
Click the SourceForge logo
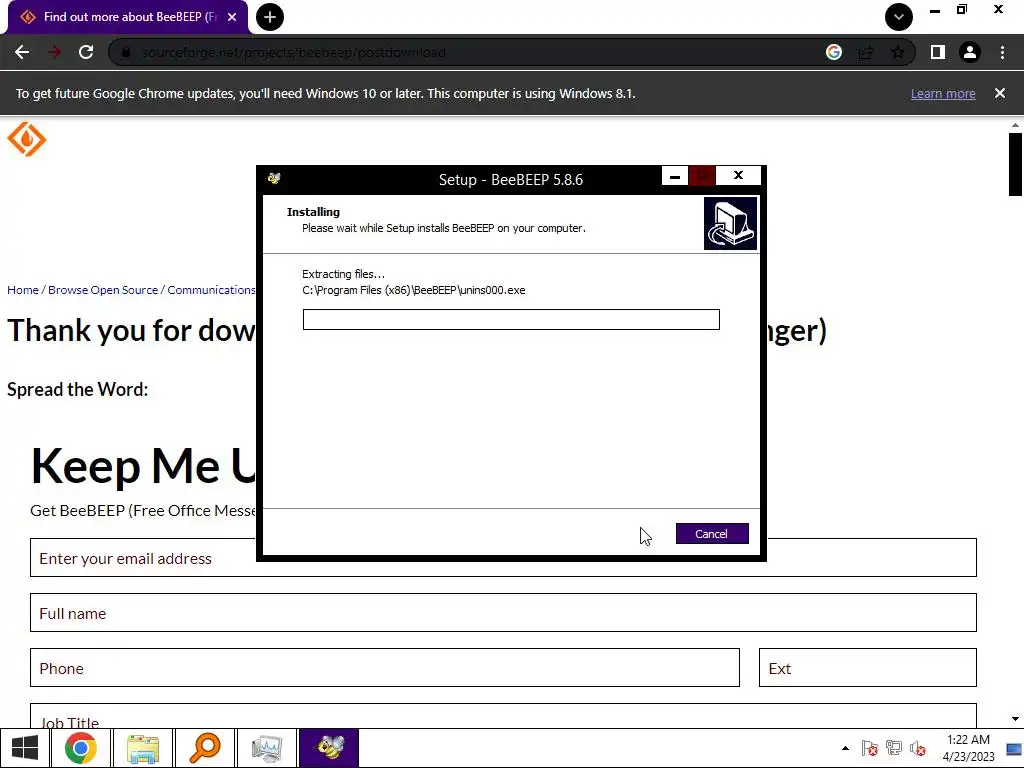point(27,139)
